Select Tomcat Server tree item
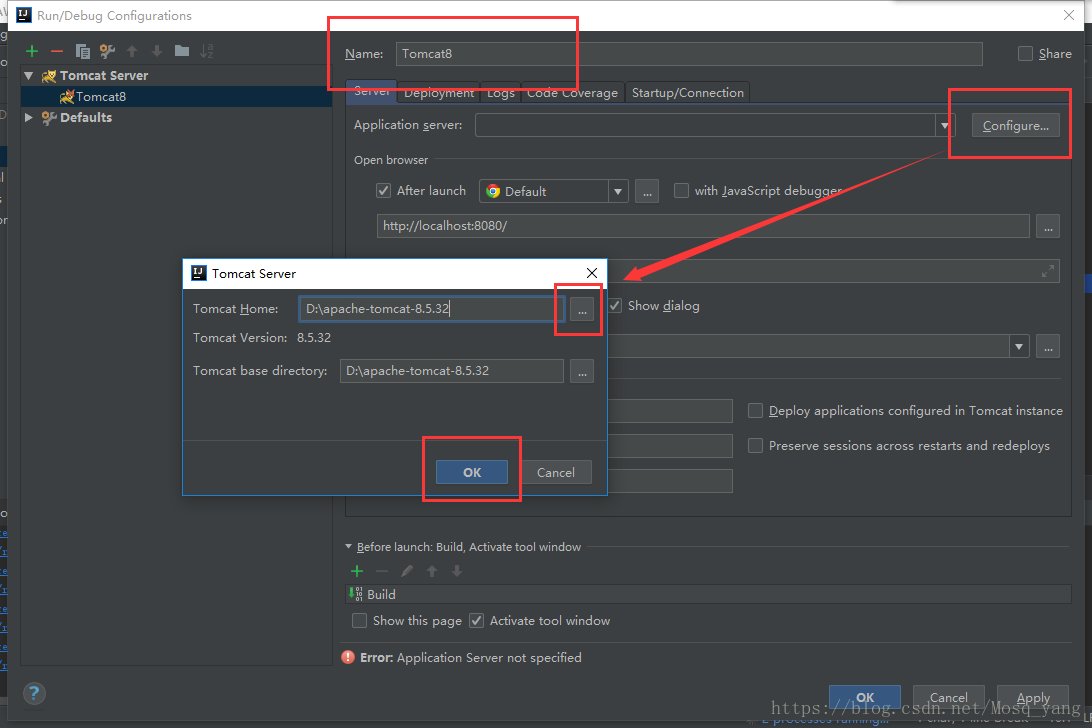 [x=104, y=75]
